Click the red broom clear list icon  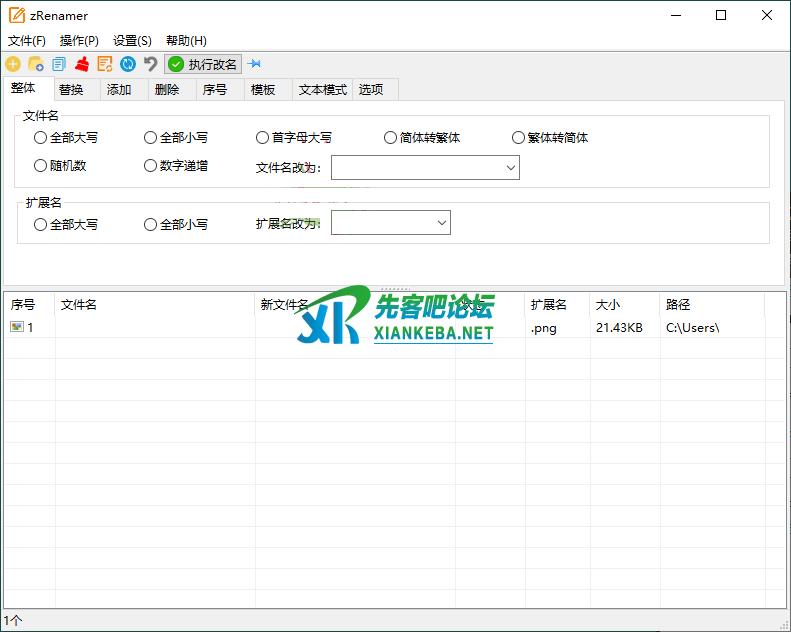pyautogui.click(x=82, y=64)
